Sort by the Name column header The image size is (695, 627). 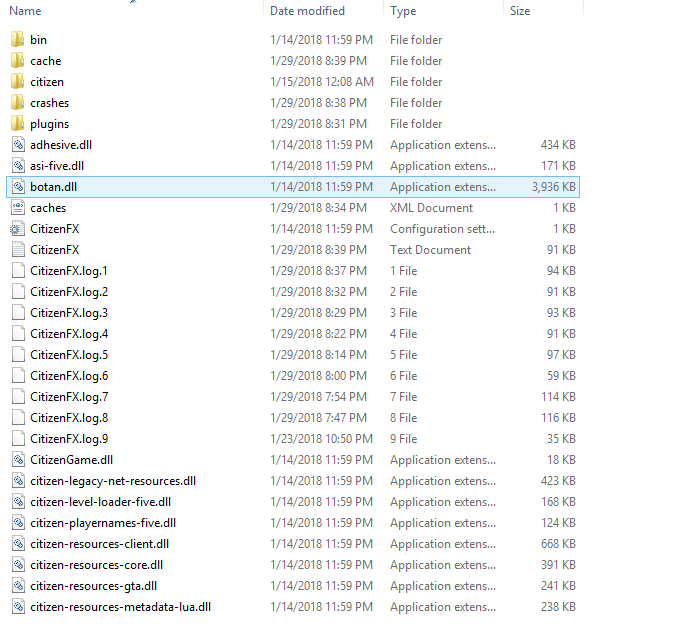tap(25, 11)
